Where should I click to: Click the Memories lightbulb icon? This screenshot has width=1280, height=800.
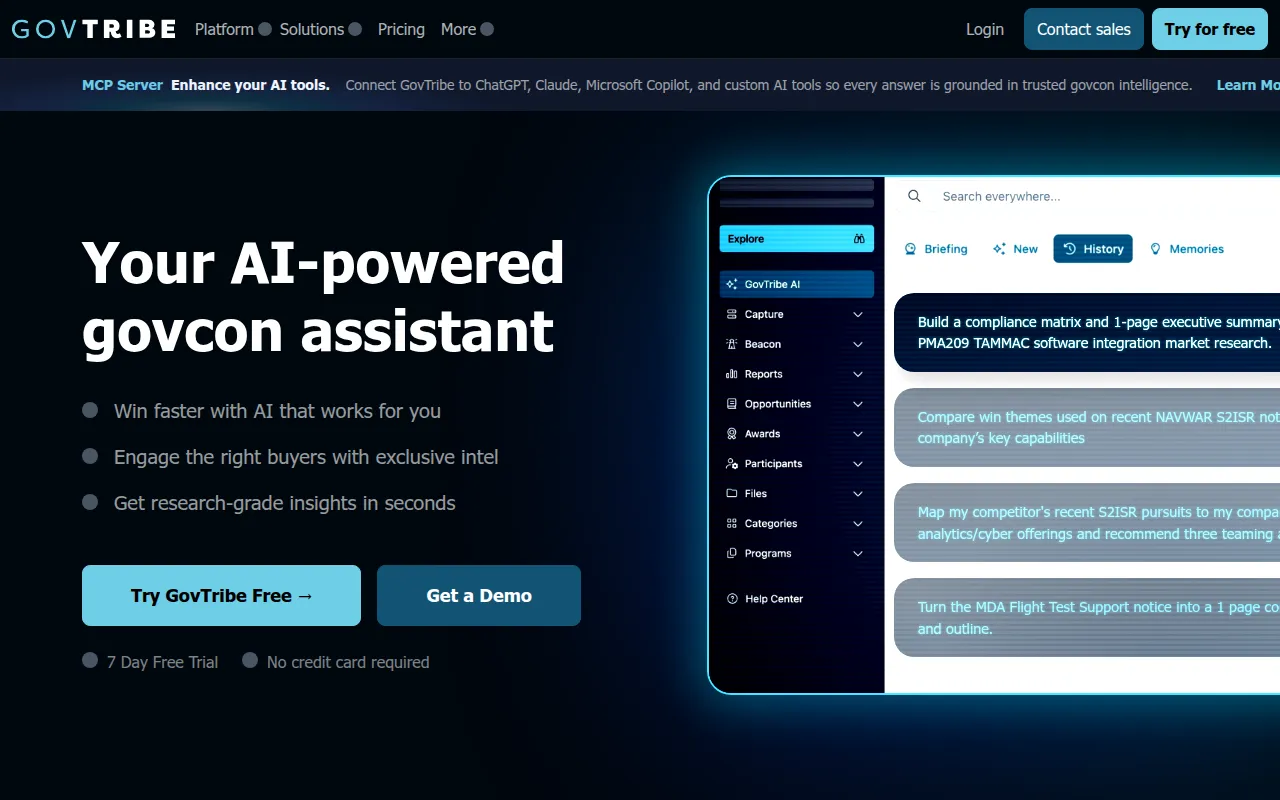1156,249
